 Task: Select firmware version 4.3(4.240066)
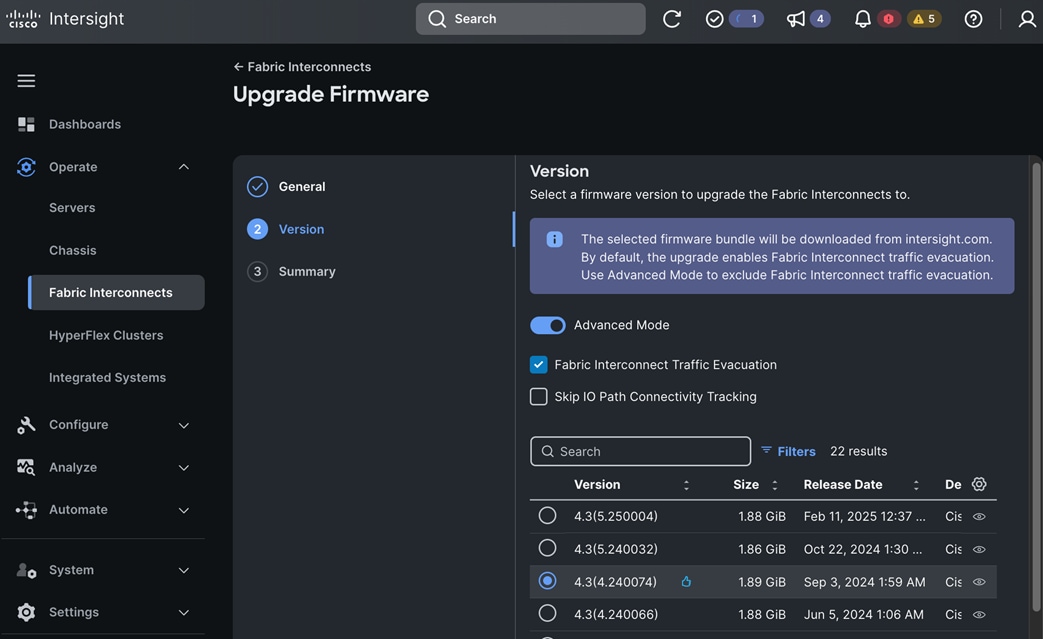coord(547,614)
